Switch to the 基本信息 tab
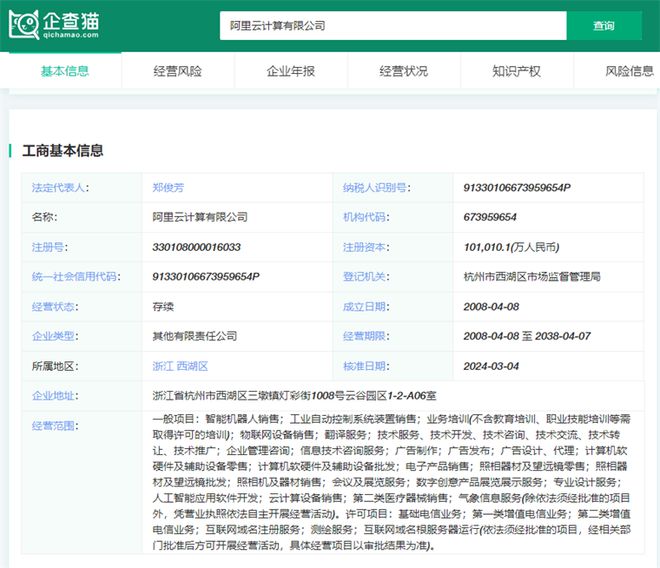This screenshot has width=660, height=568. 65,71
